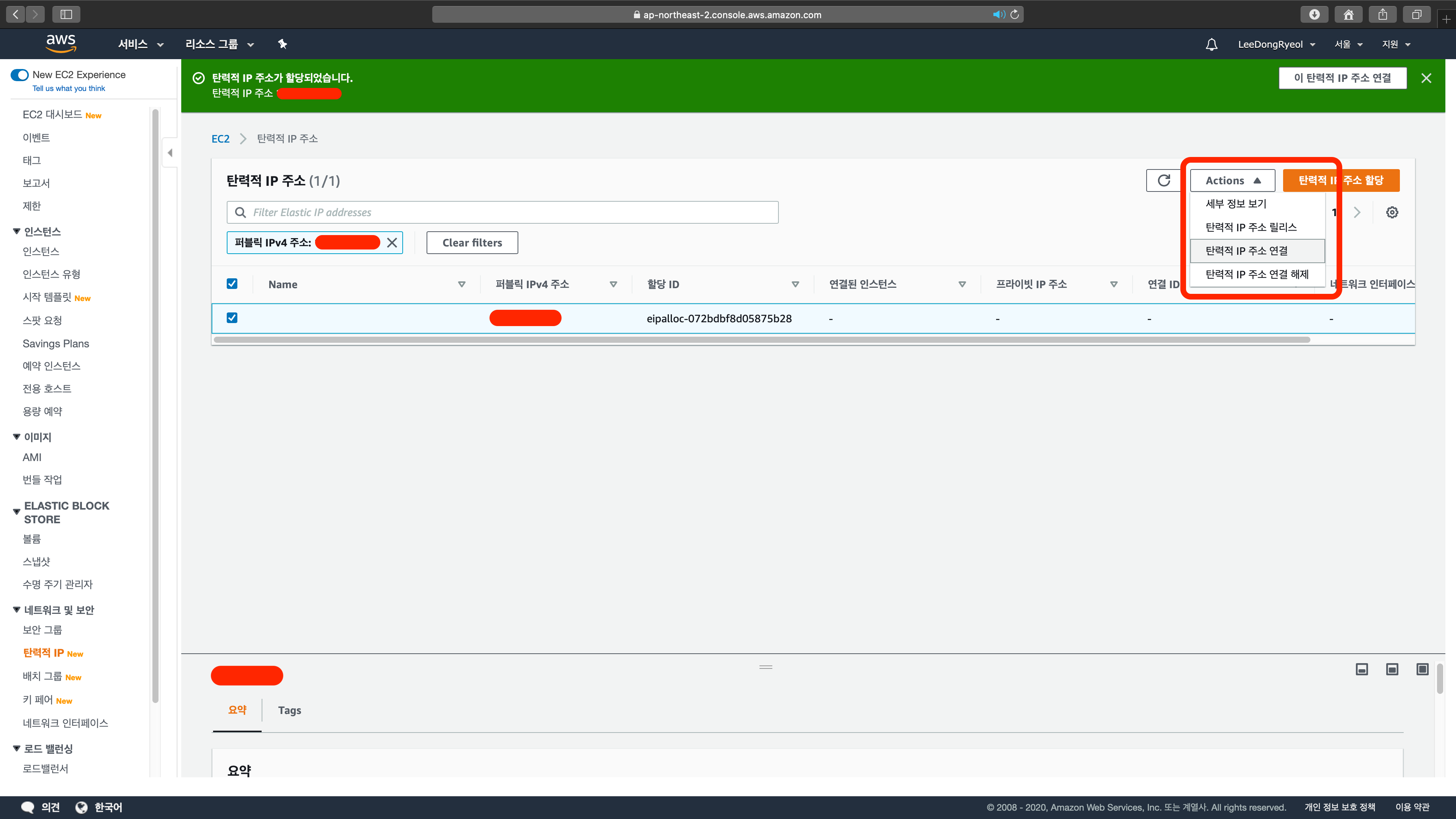Click 이 탄력적 IP 주소 연결 banner button
This screenshot has height=819, width=1456.
tap(1342, 78)
